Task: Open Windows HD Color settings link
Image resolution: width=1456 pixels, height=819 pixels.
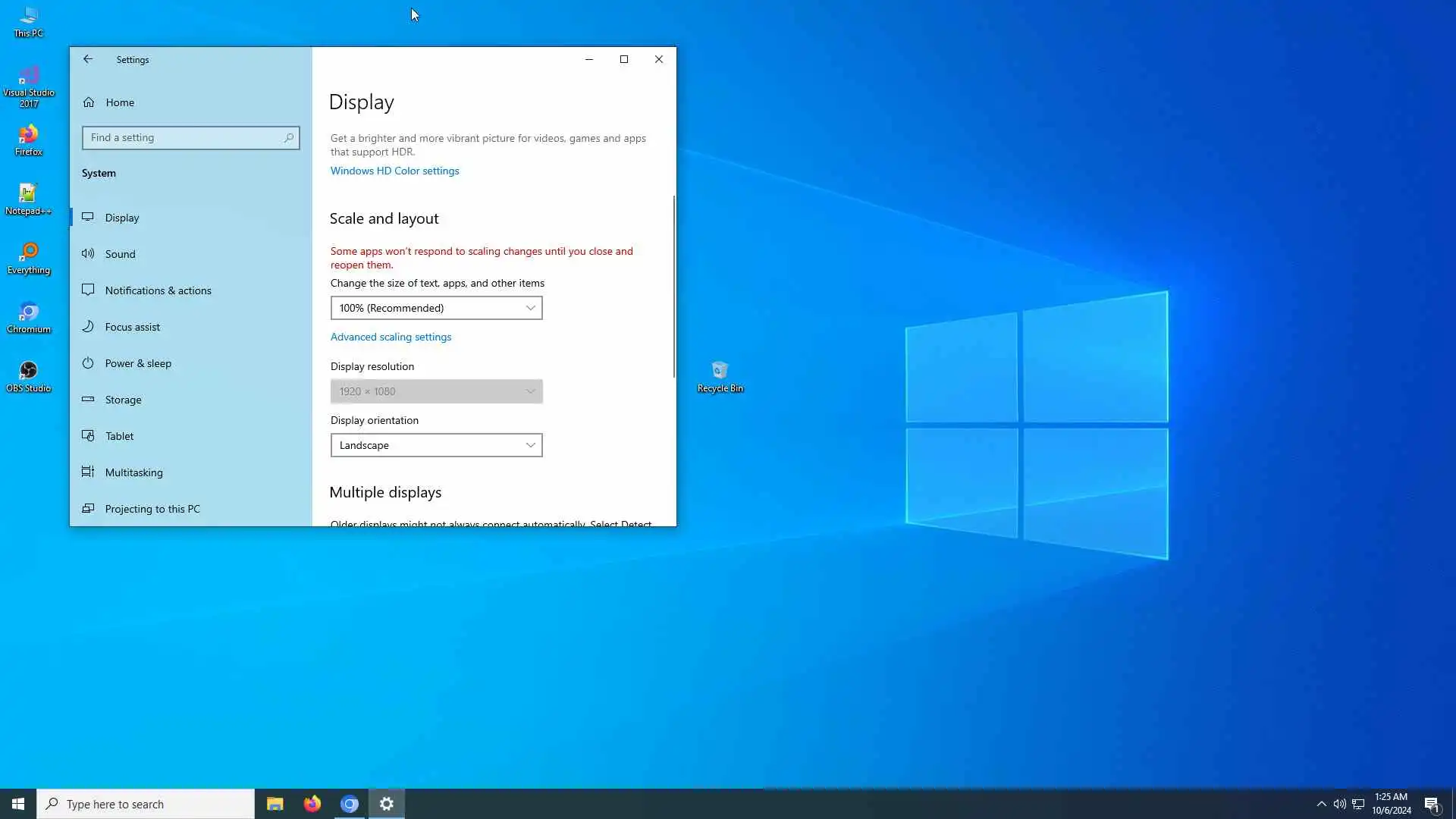Action: pos(394,171)
